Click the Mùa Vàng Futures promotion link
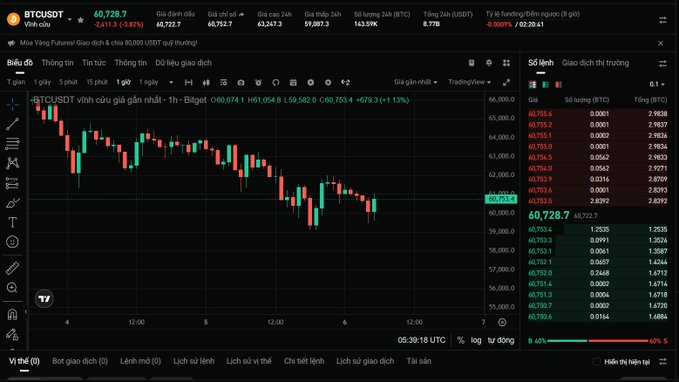This screenshot has height=382, width=679. tap(108, 43)
